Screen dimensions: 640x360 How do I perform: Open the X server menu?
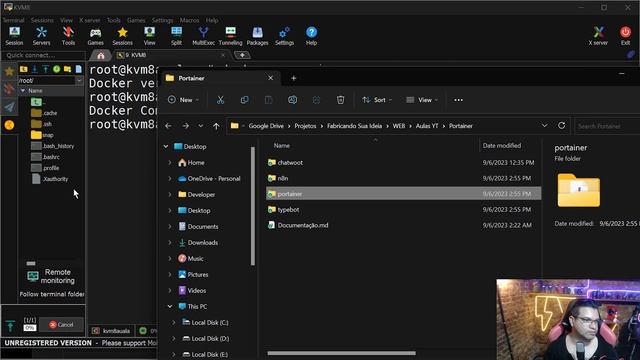[89, 20]
